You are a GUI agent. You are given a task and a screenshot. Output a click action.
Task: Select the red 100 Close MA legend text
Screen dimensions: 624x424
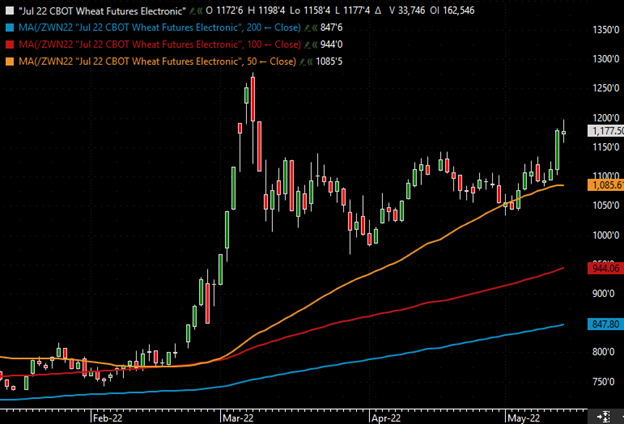tap(160, 45)
